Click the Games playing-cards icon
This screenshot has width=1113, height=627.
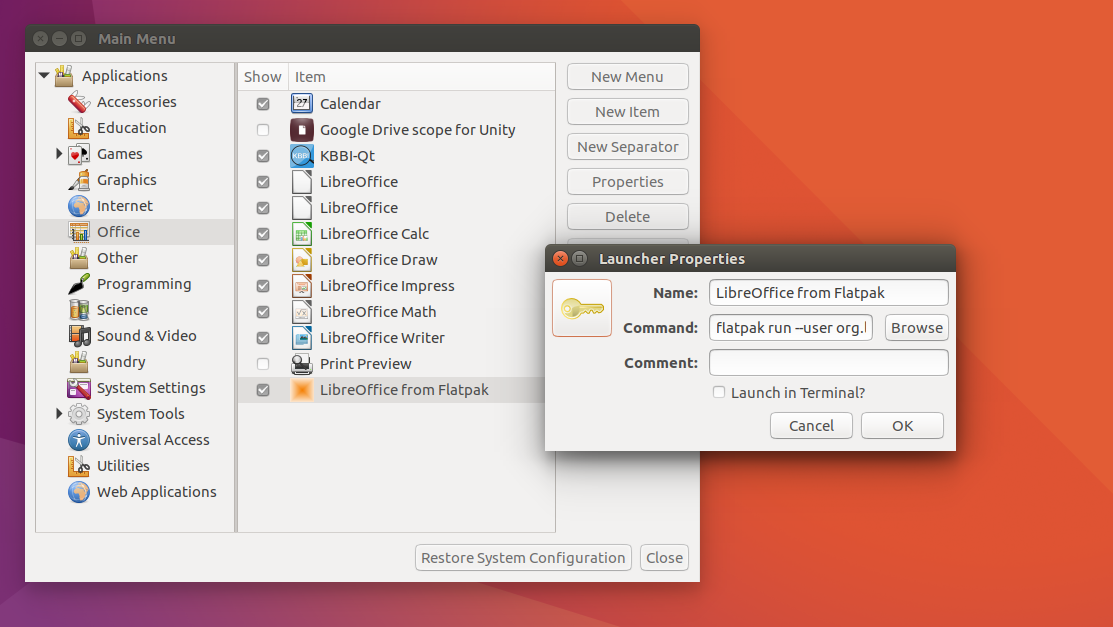(79, 154)
